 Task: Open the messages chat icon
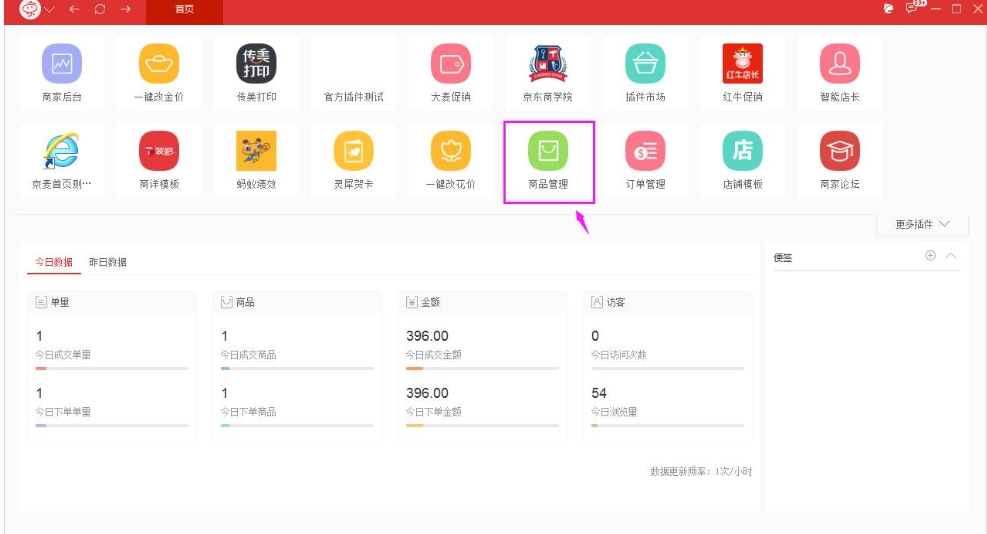(x=911, y=8)
